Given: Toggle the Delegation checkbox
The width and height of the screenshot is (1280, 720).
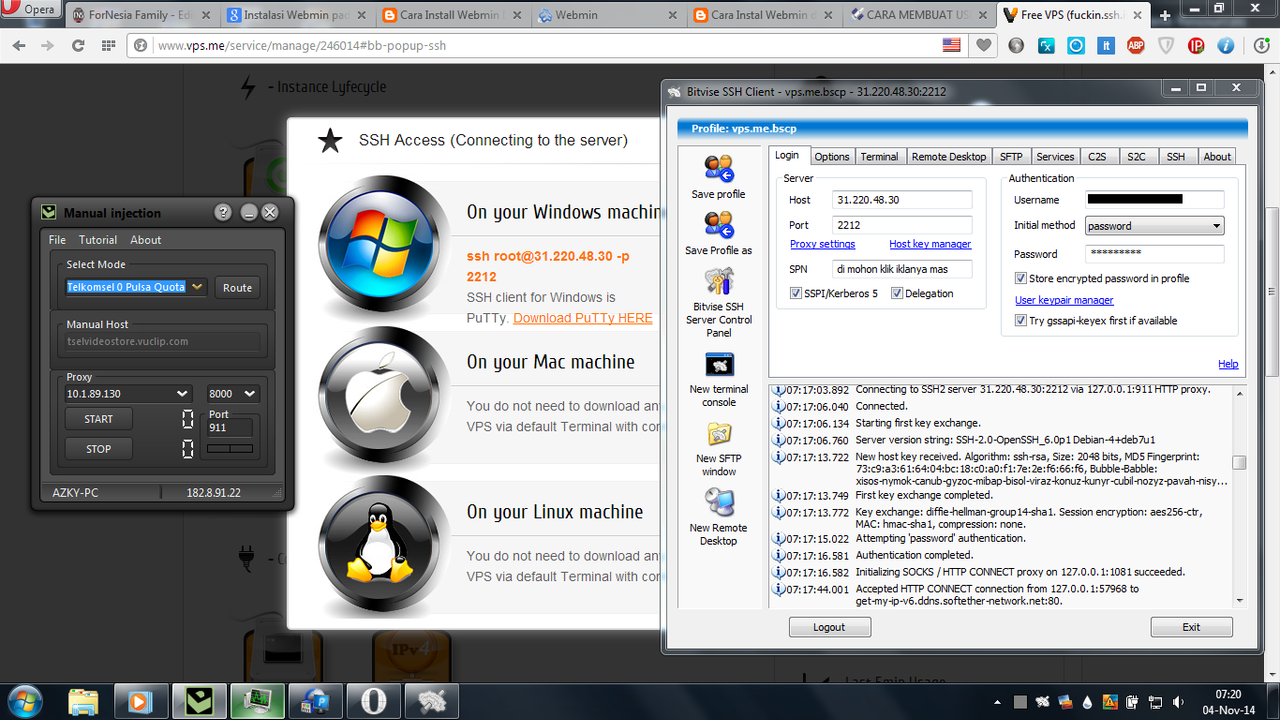Looking at the screenshot, I should [x=897, y=293].
